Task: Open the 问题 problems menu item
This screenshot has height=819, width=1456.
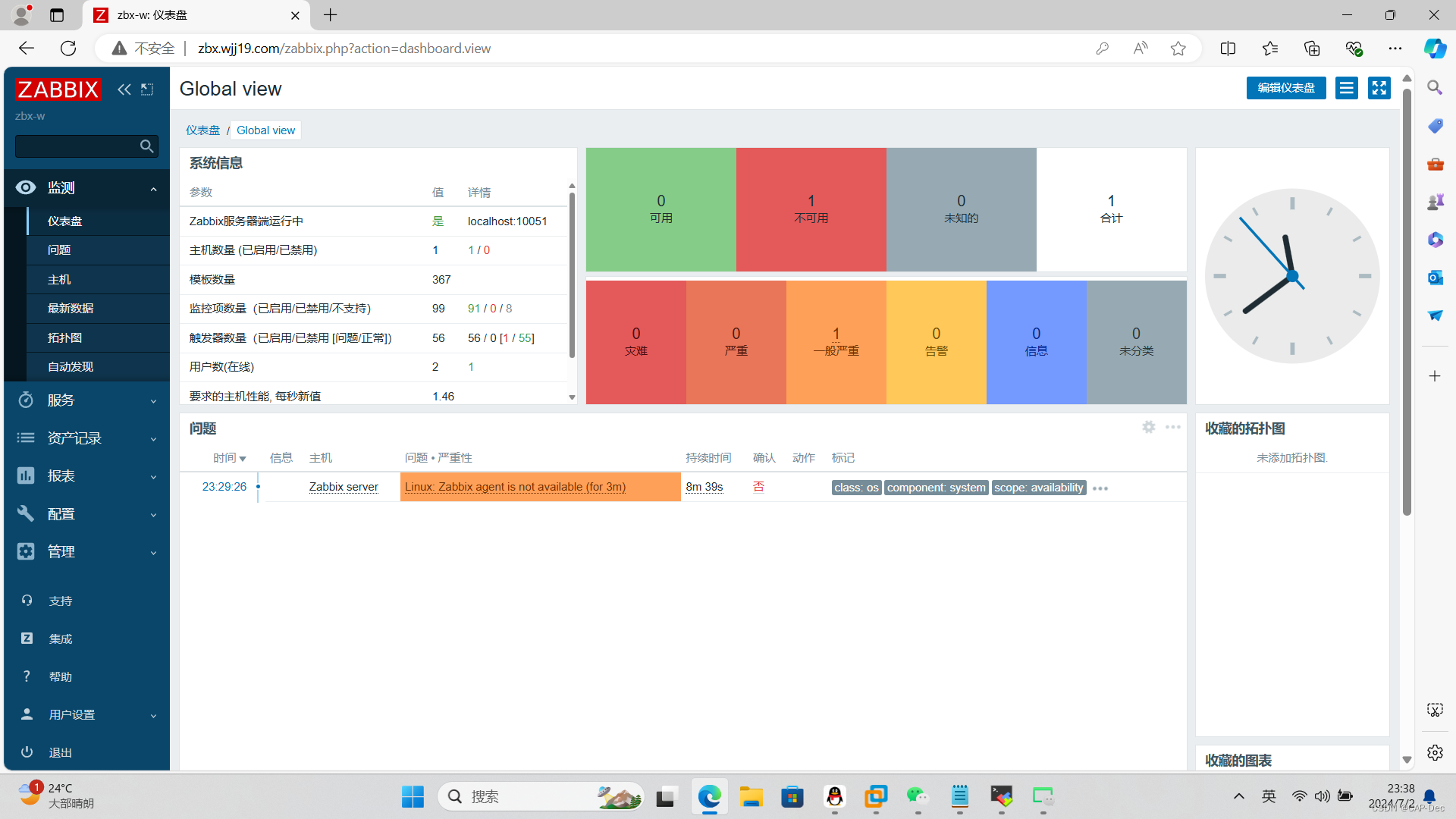Action: point(59,250)
